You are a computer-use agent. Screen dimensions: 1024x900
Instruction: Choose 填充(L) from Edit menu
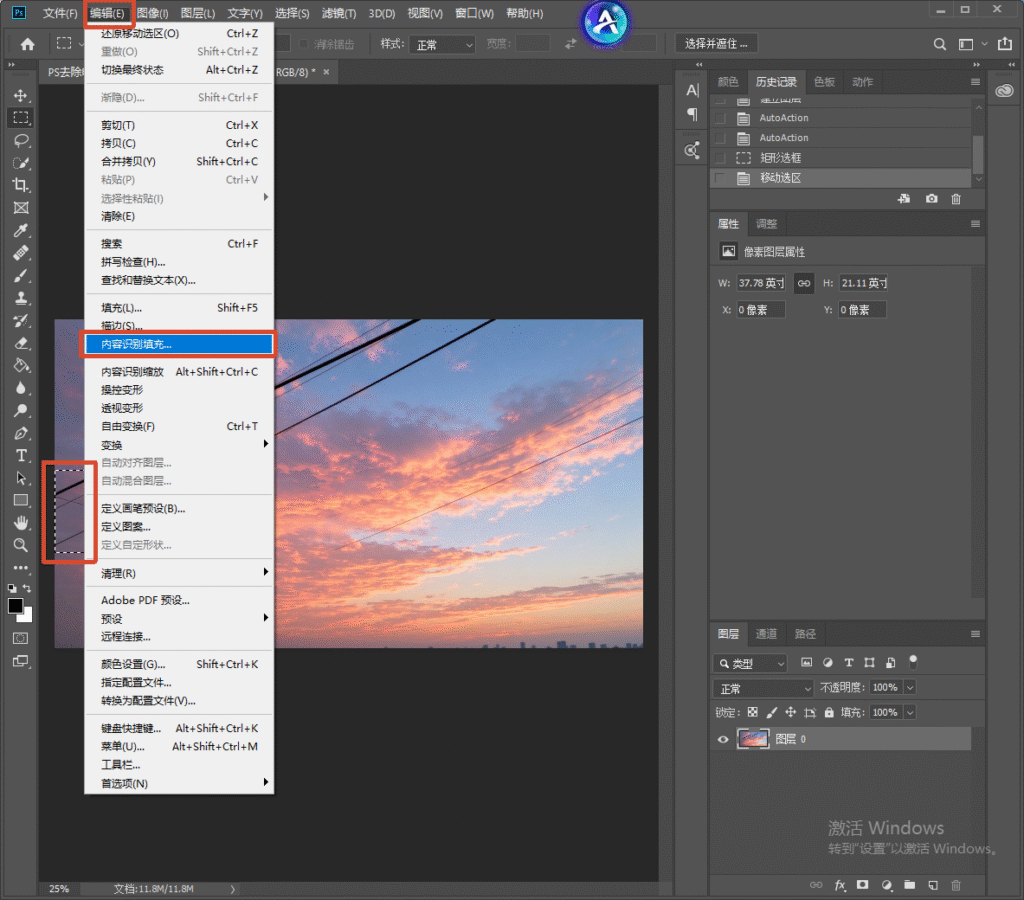coord(179,308)
